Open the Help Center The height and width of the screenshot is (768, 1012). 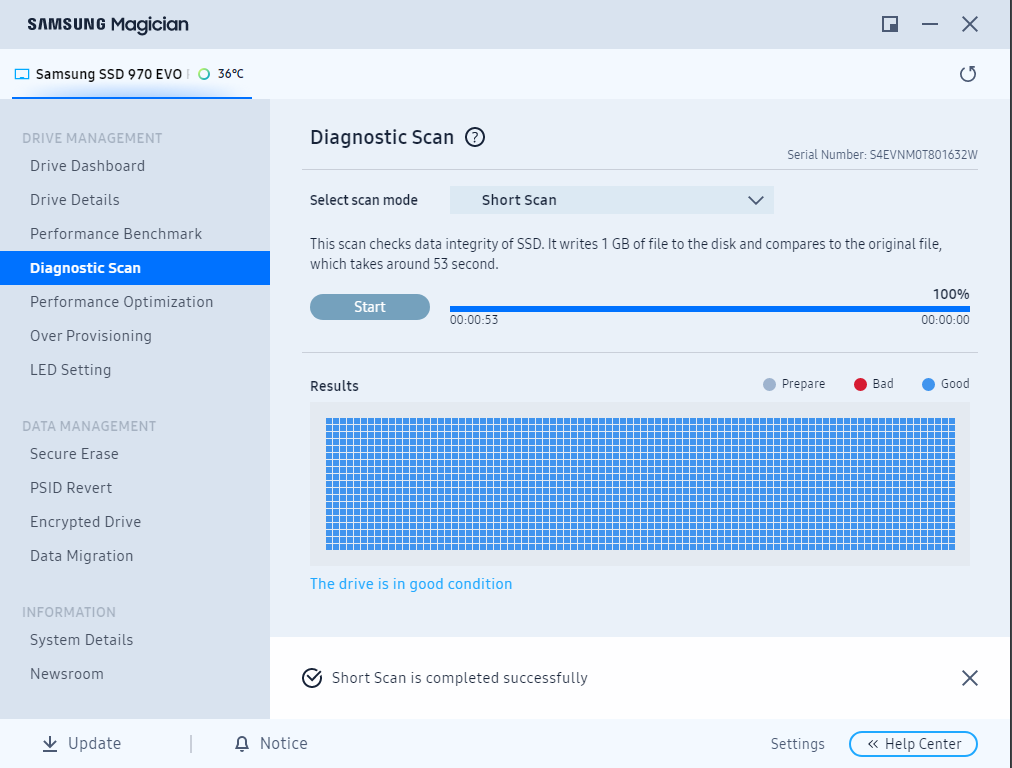[913, 744]
